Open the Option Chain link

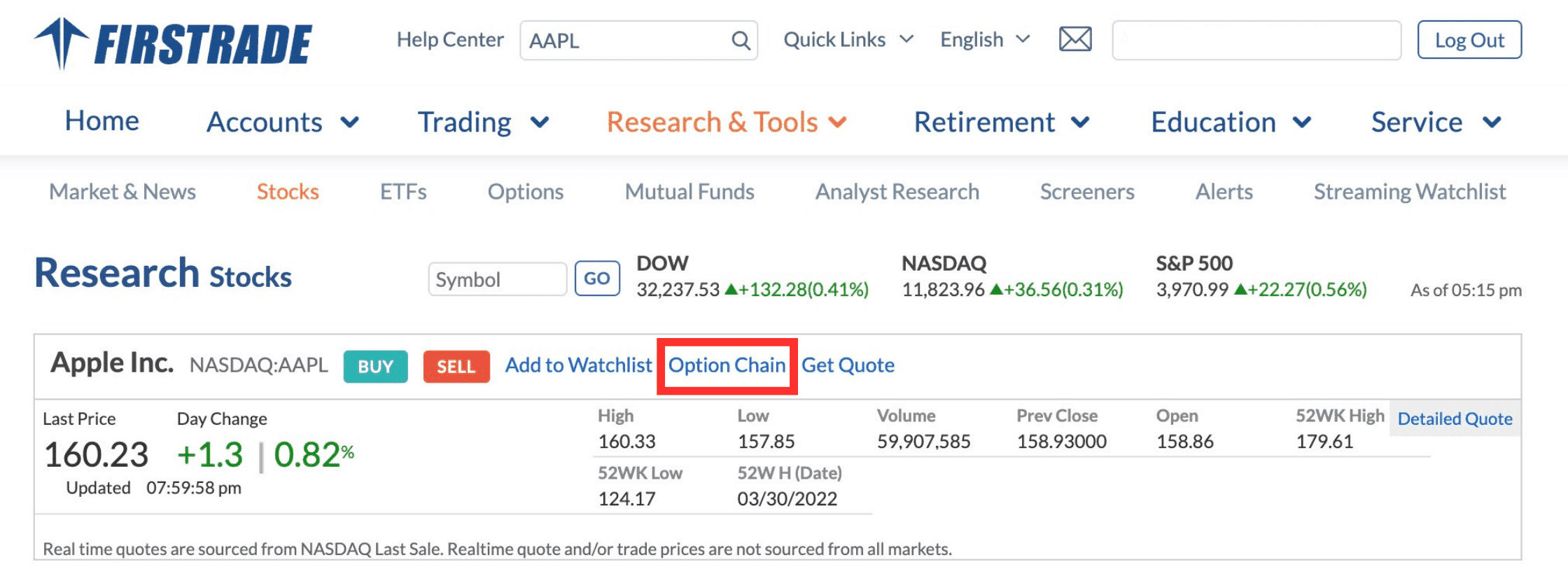pyautogui.click(x=727, y=365)
